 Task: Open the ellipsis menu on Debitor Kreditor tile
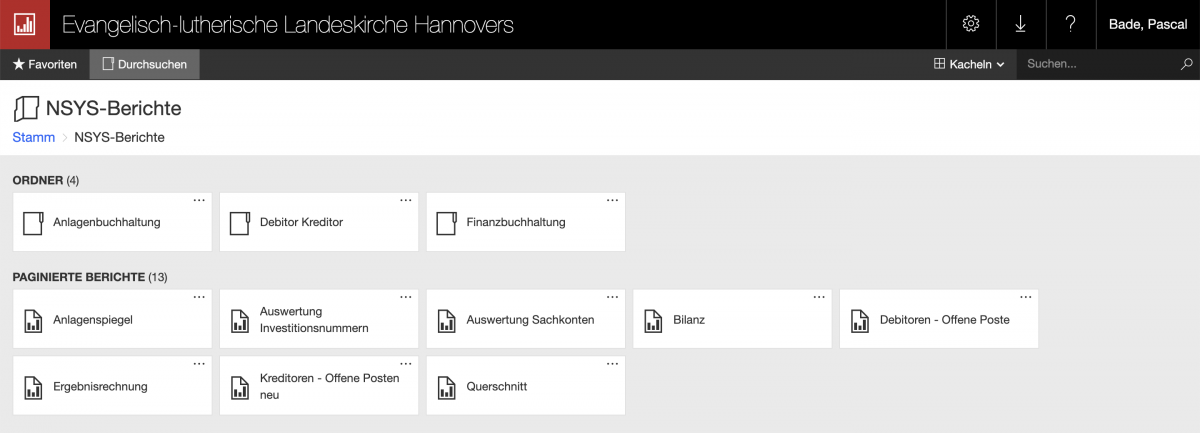(405, 200)
